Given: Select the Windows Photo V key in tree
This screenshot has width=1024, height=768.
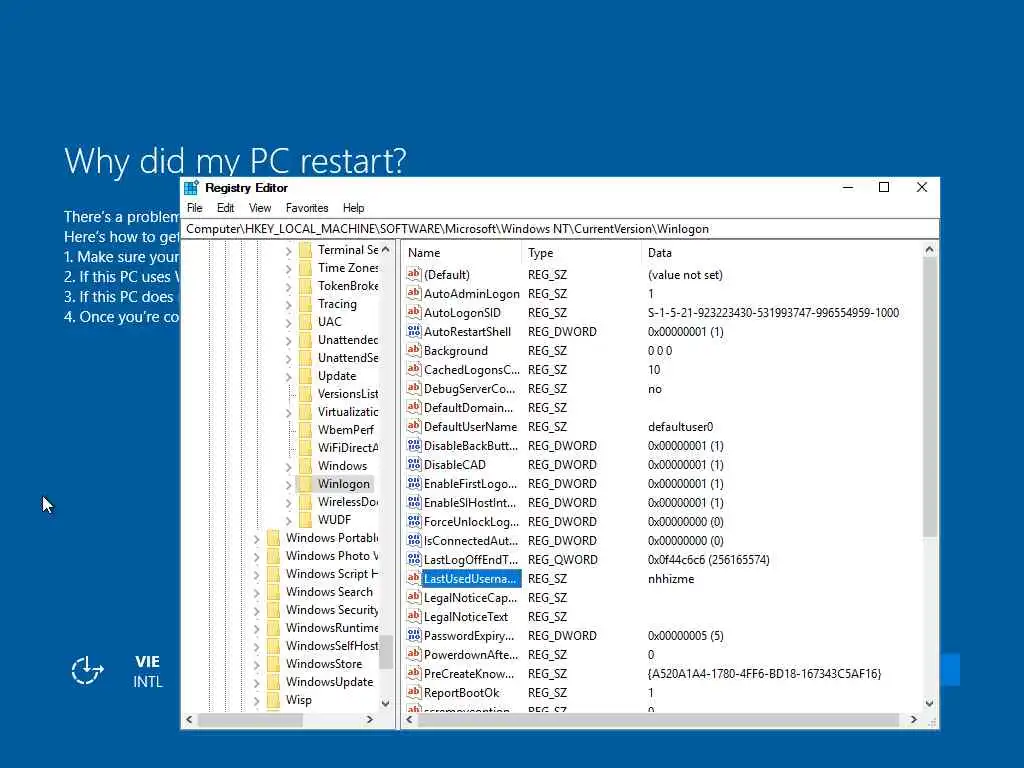Looking at the screenshot, I should click(332, 556).
